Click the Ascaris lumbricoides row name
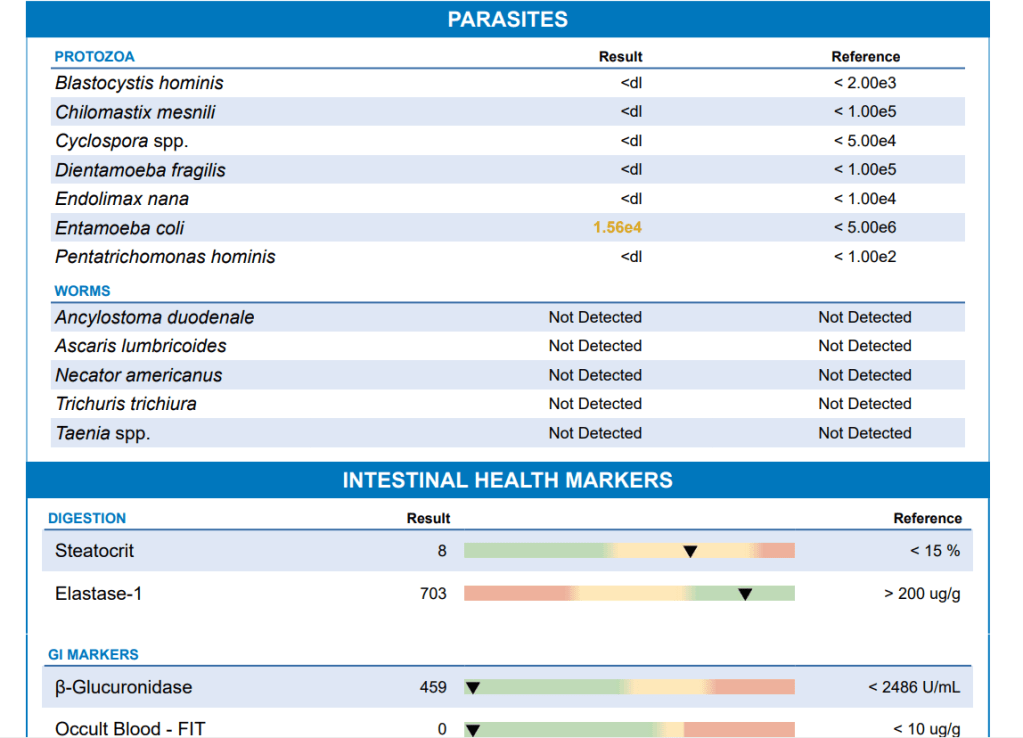The image size is (1023, 738). [141, 346]
